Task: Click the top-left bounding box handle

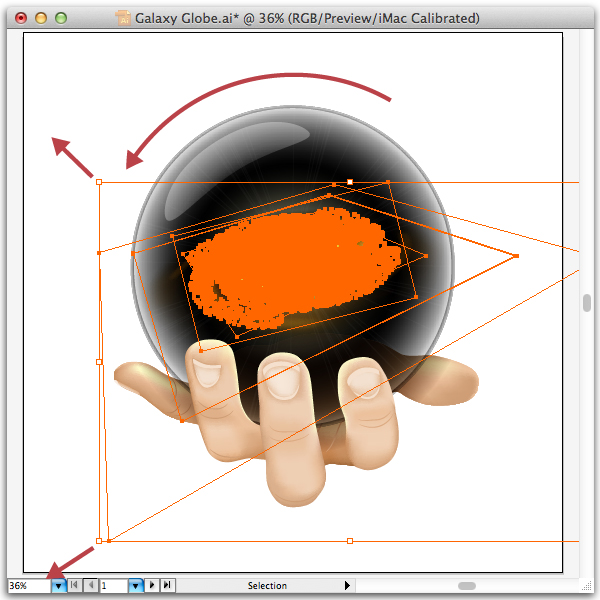Action: point(99,182)
